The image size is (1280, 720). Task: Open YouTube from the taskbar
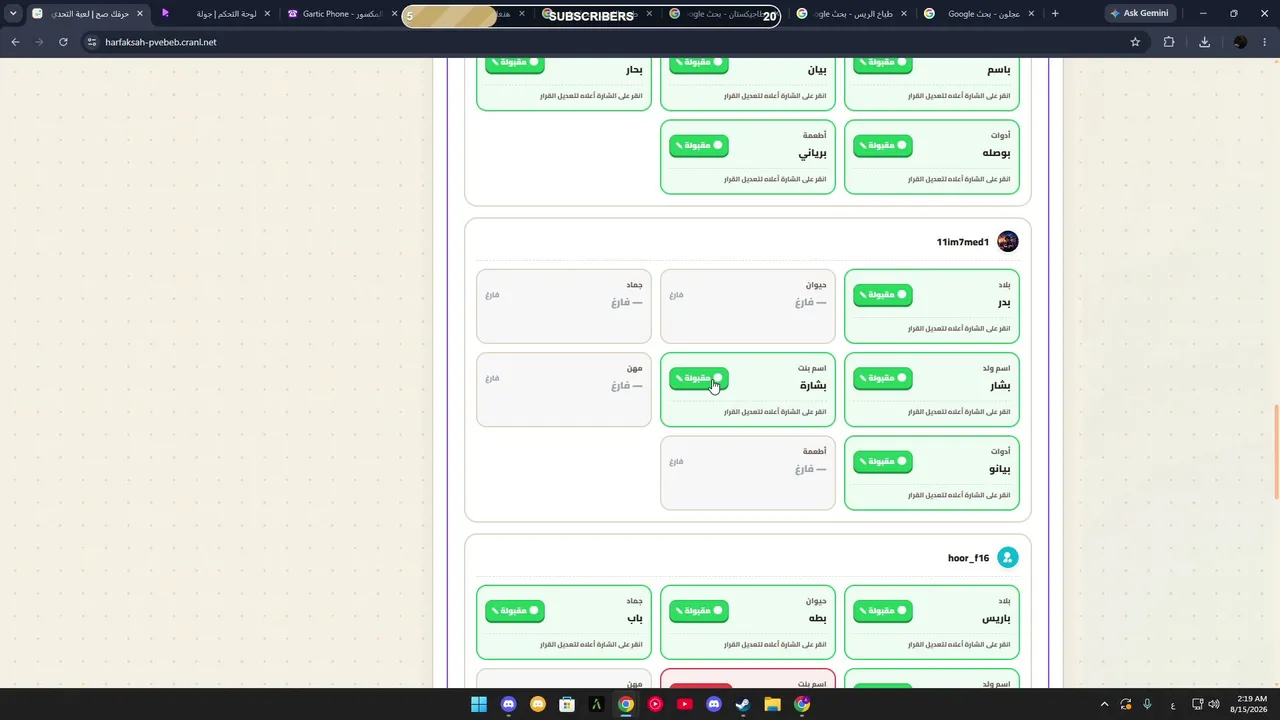(x=684, y=704)
